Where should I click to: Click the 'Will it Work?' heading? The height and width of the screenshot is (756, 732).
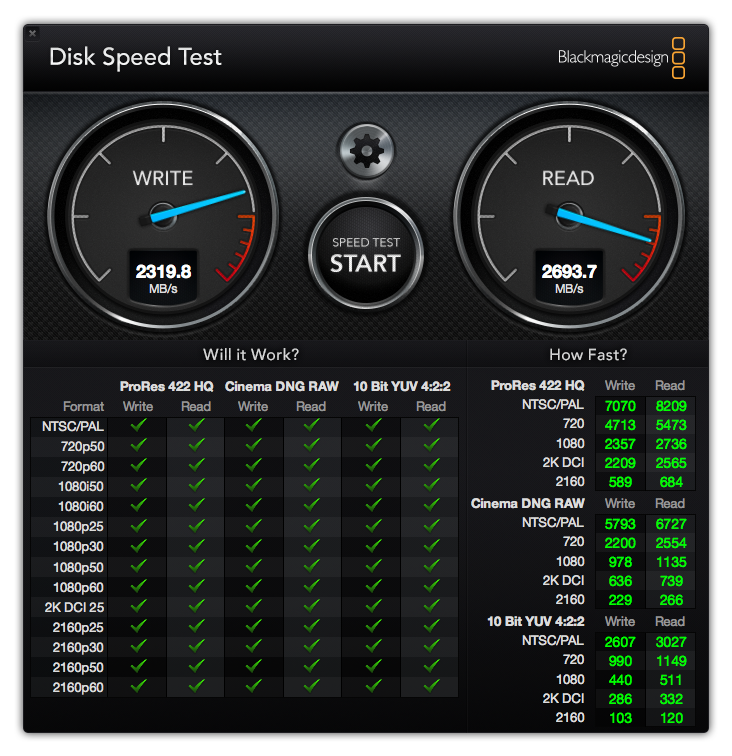[251, 355]
